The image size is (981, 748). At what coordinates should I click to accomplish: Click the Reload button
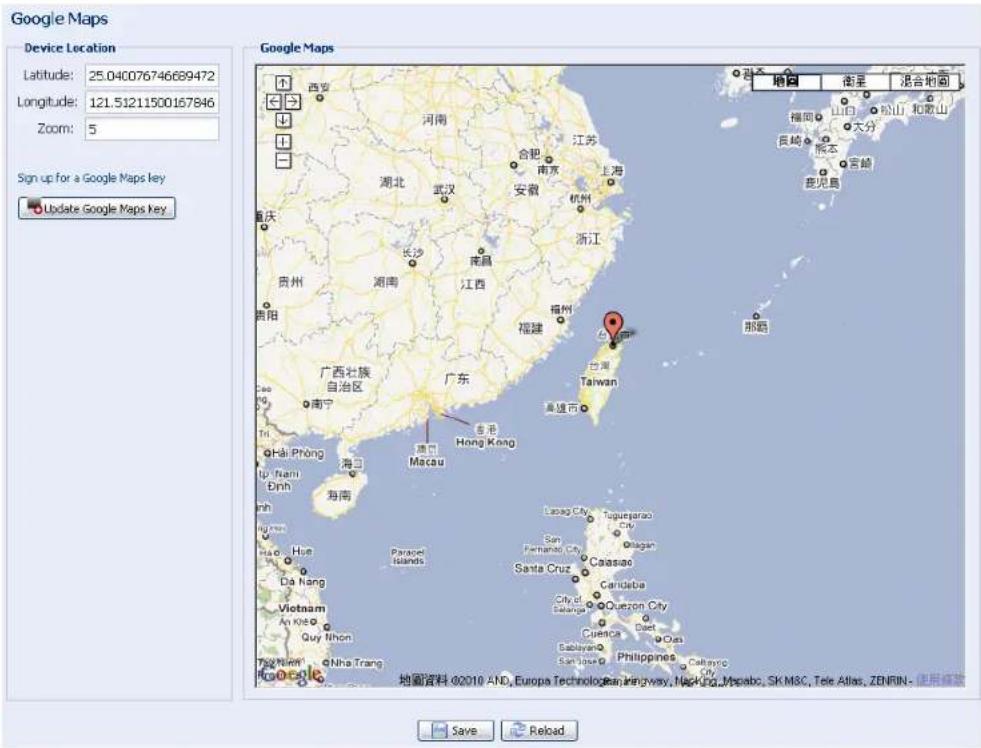pos(539,730)
